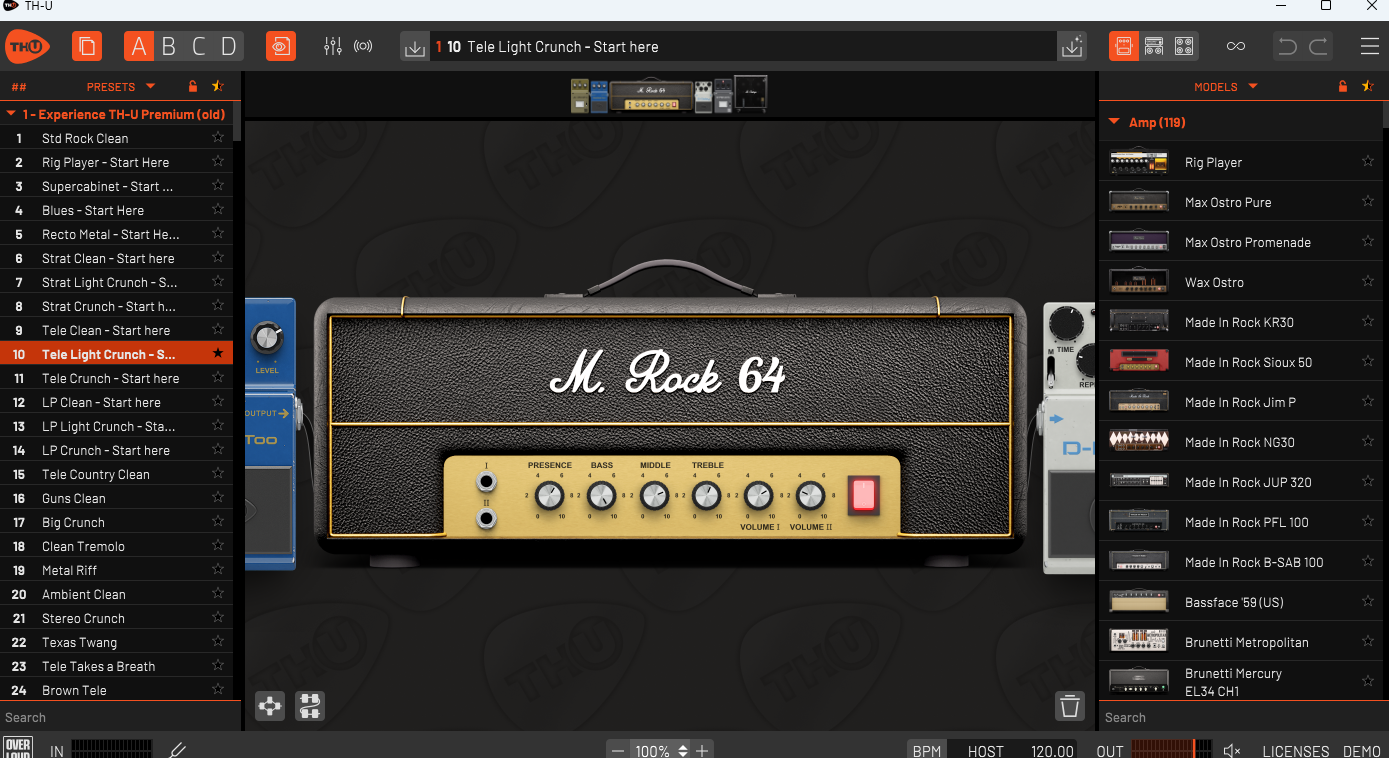Click the zoom percentage up/down stepper arrows
Image resolution: width=1389 pixels, height=758 pixels.
(x=683, y=750)
